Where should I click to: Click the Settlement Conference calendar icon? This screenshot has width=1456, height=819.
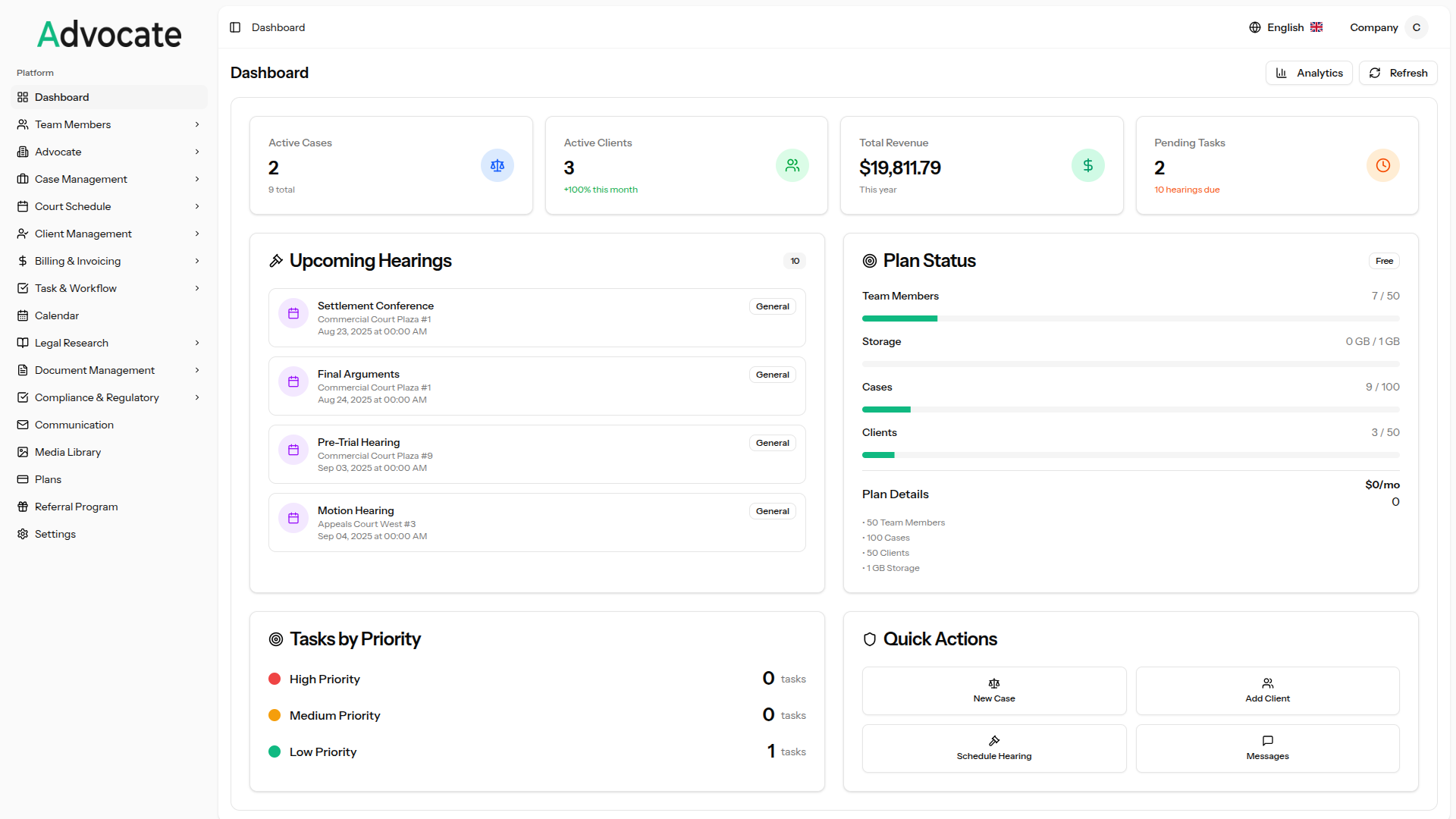click(x=293, y=313)
